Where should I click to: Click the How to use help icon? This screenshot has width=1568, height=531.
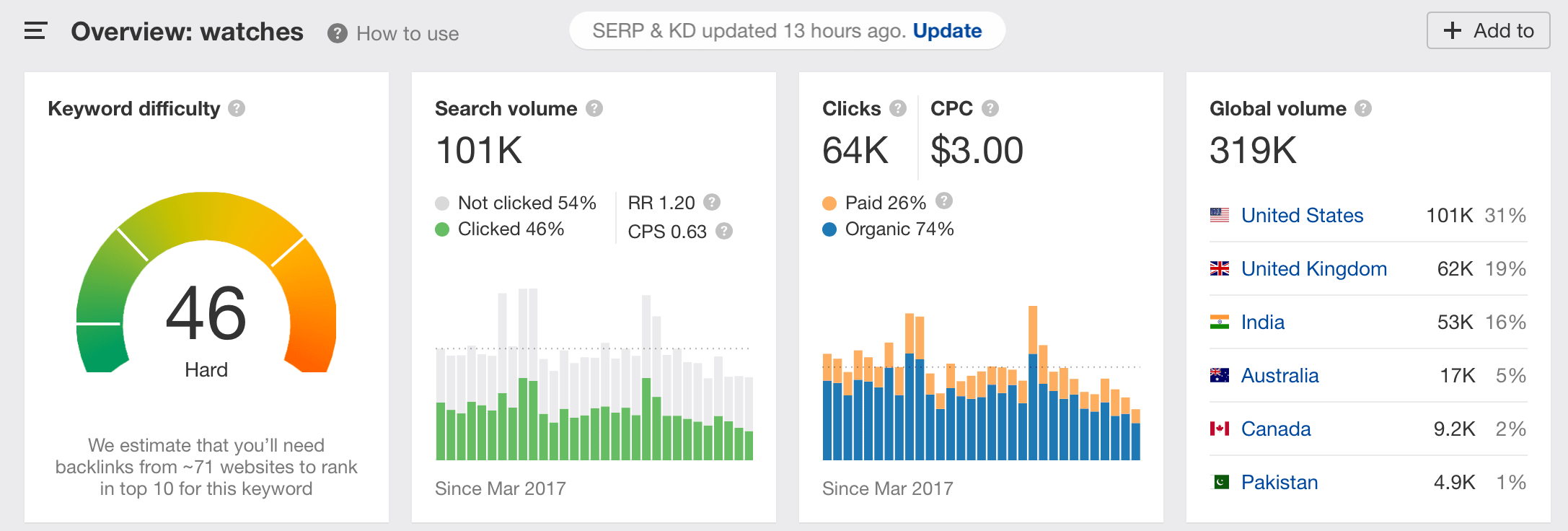point(337,33)
